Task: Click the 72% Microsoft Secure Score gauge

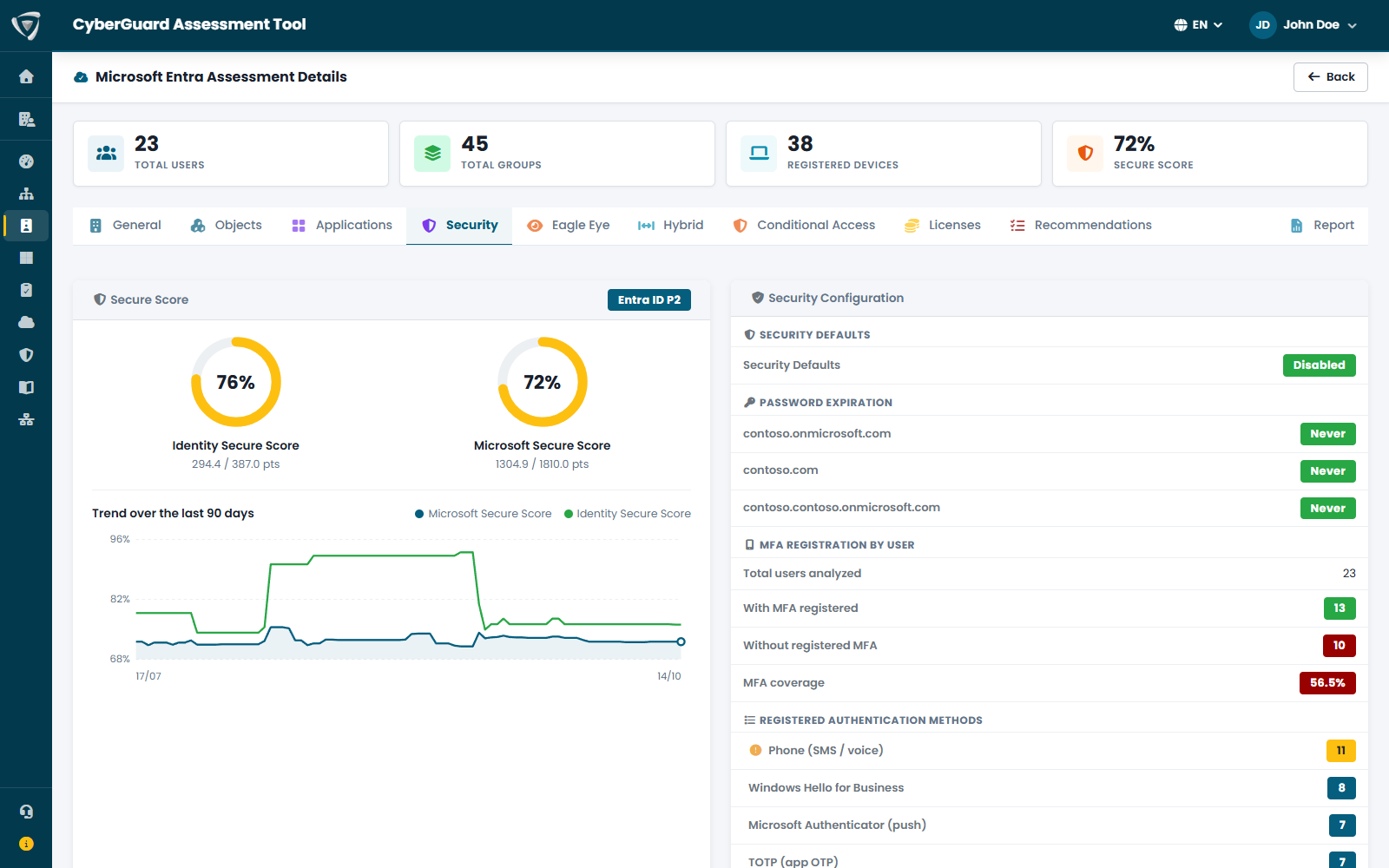Action: pos(543,382)
